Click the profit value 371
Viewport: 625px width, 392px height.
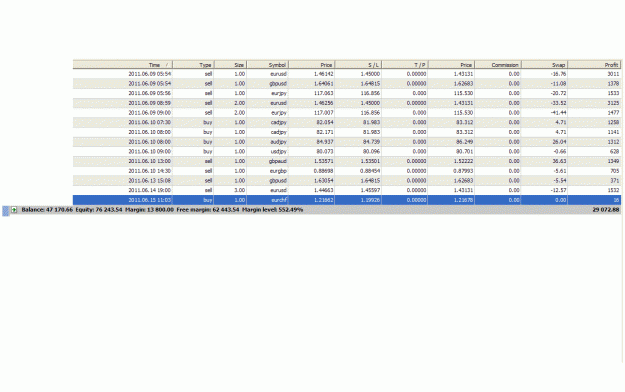pos(614,181)
